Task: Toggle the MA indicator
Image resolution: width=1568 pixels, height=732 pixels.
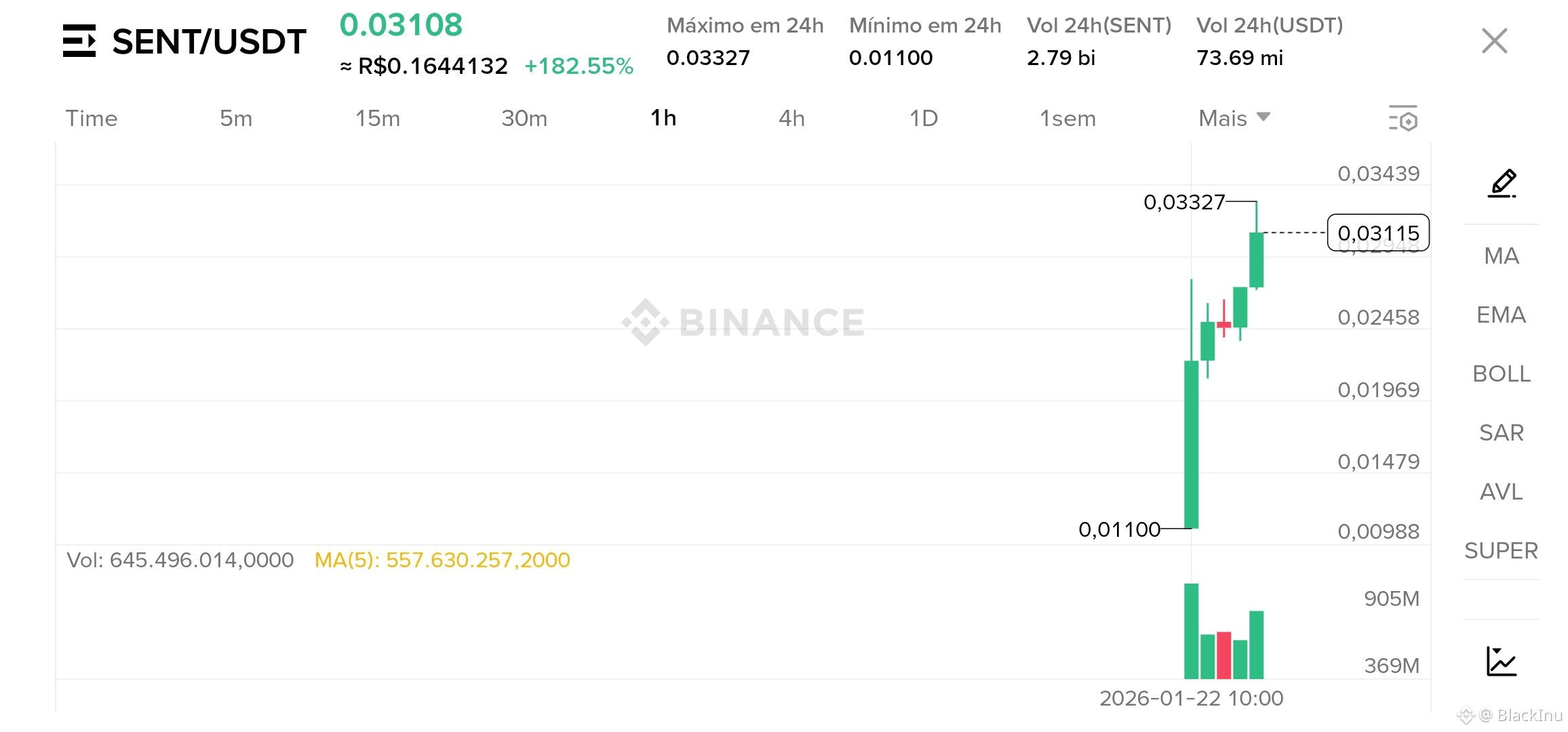Action: click(x=1502, y=256)
